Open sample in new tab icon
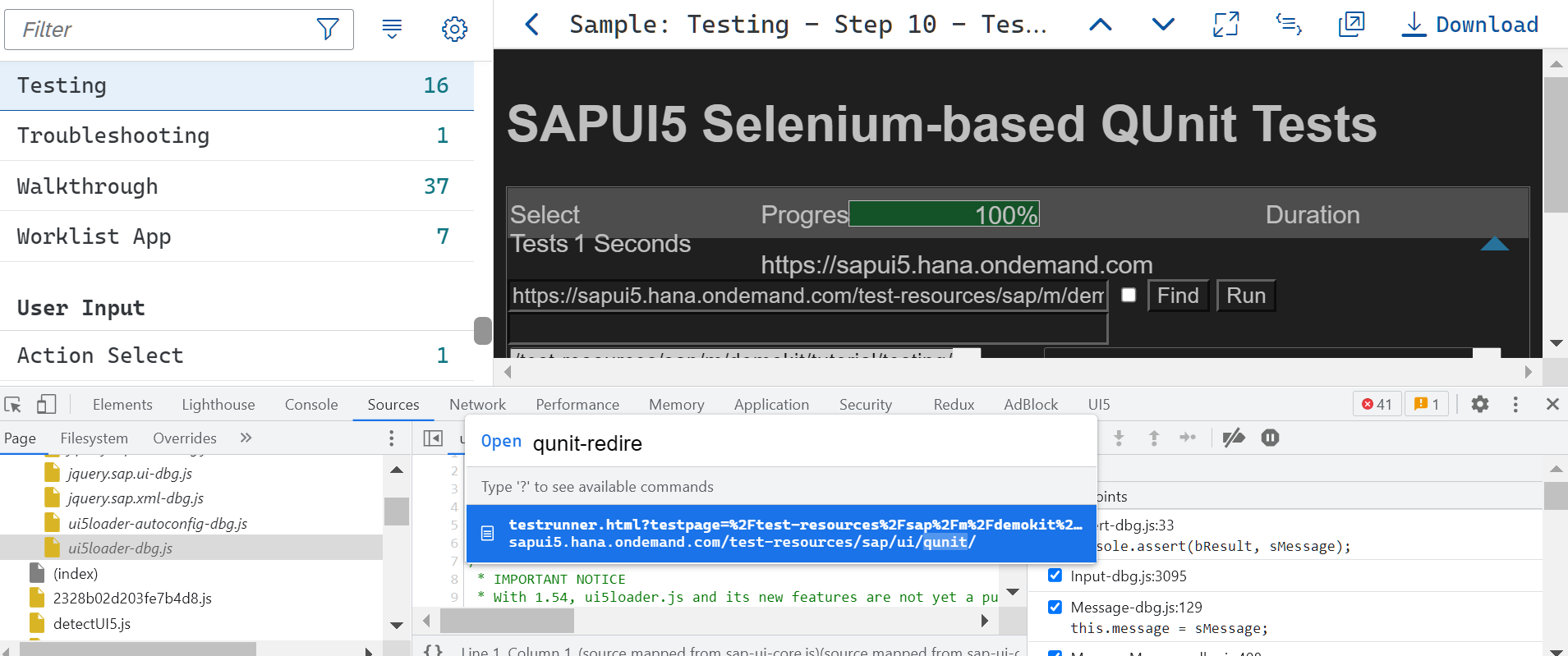 click(x=1351, y=25)
